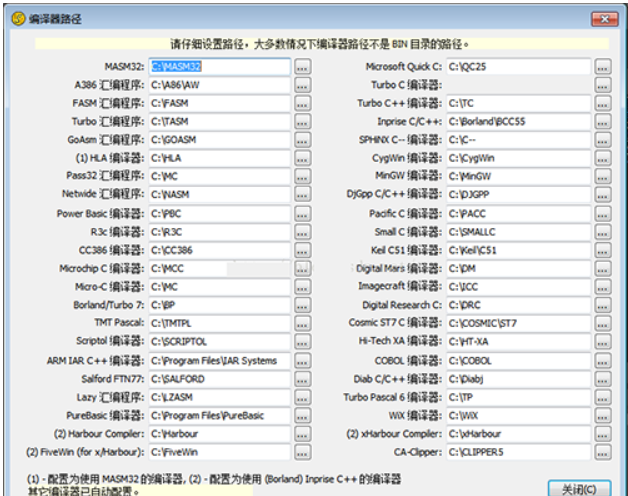The image size is (628, 496).
Task: Click the browse button for MASM32 path
Action: [x=302, y=67]
